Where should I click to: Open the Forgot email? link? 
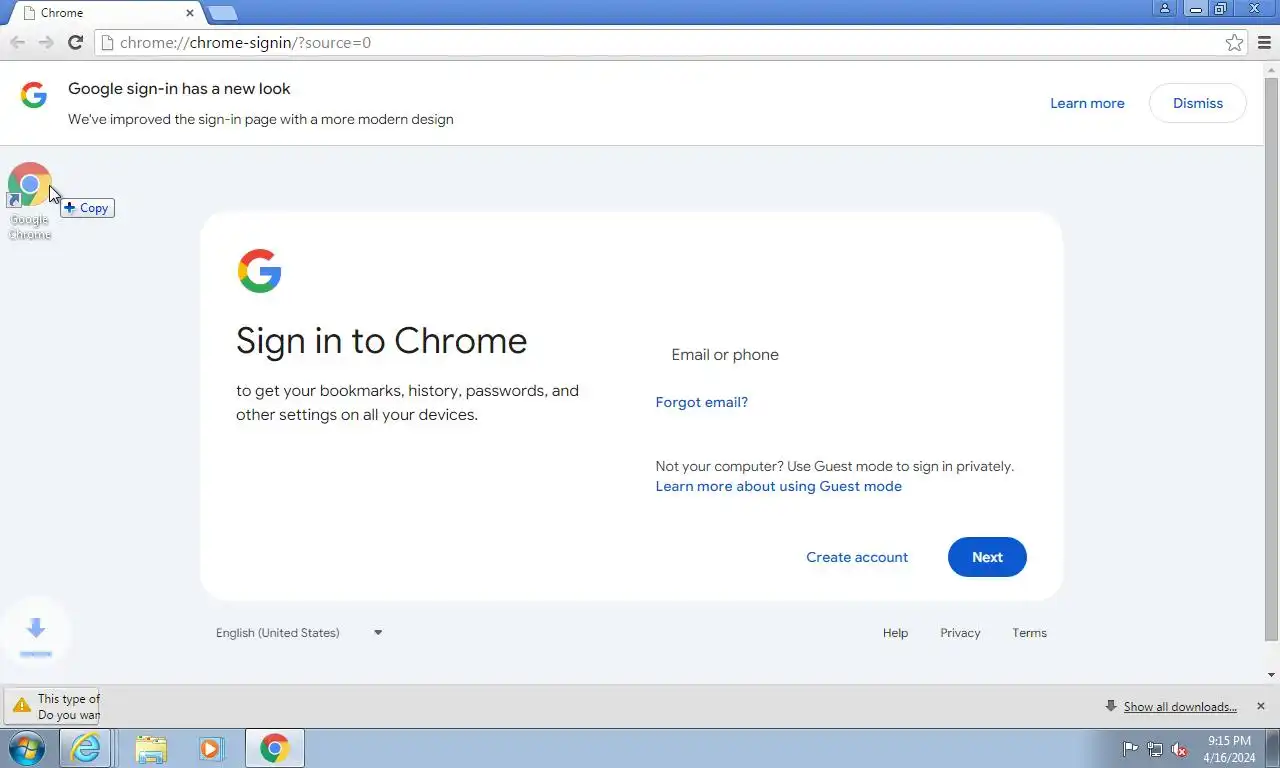pos(701,402)
